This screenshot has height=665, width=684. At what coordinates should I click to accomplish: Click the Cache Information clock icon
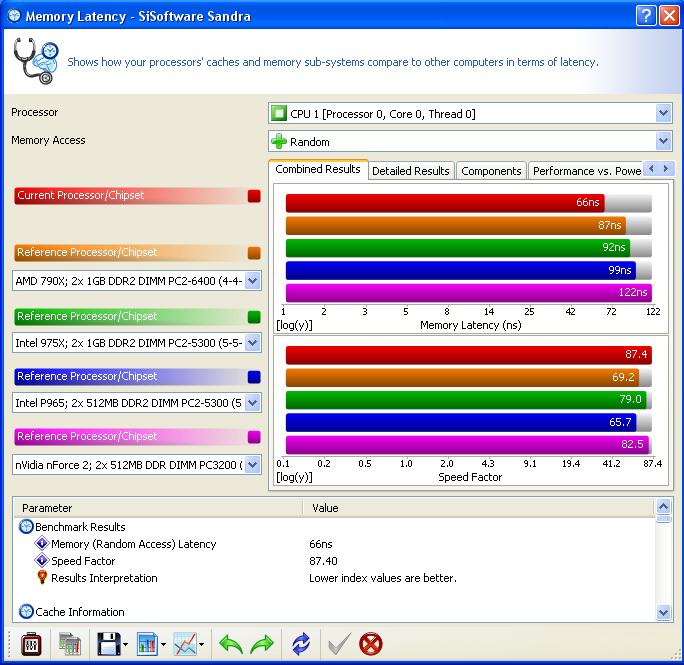(x=26, y=611)
